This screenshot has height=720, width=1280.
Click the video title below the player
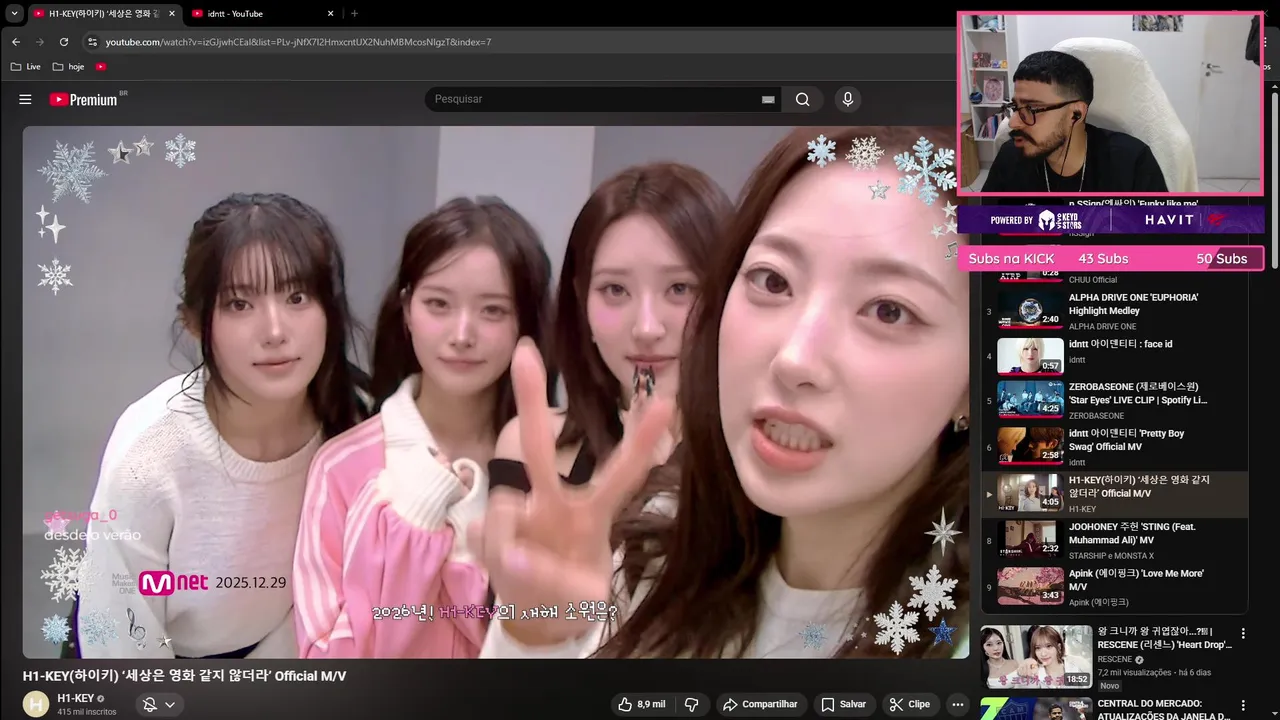click(x=185, y=676)
